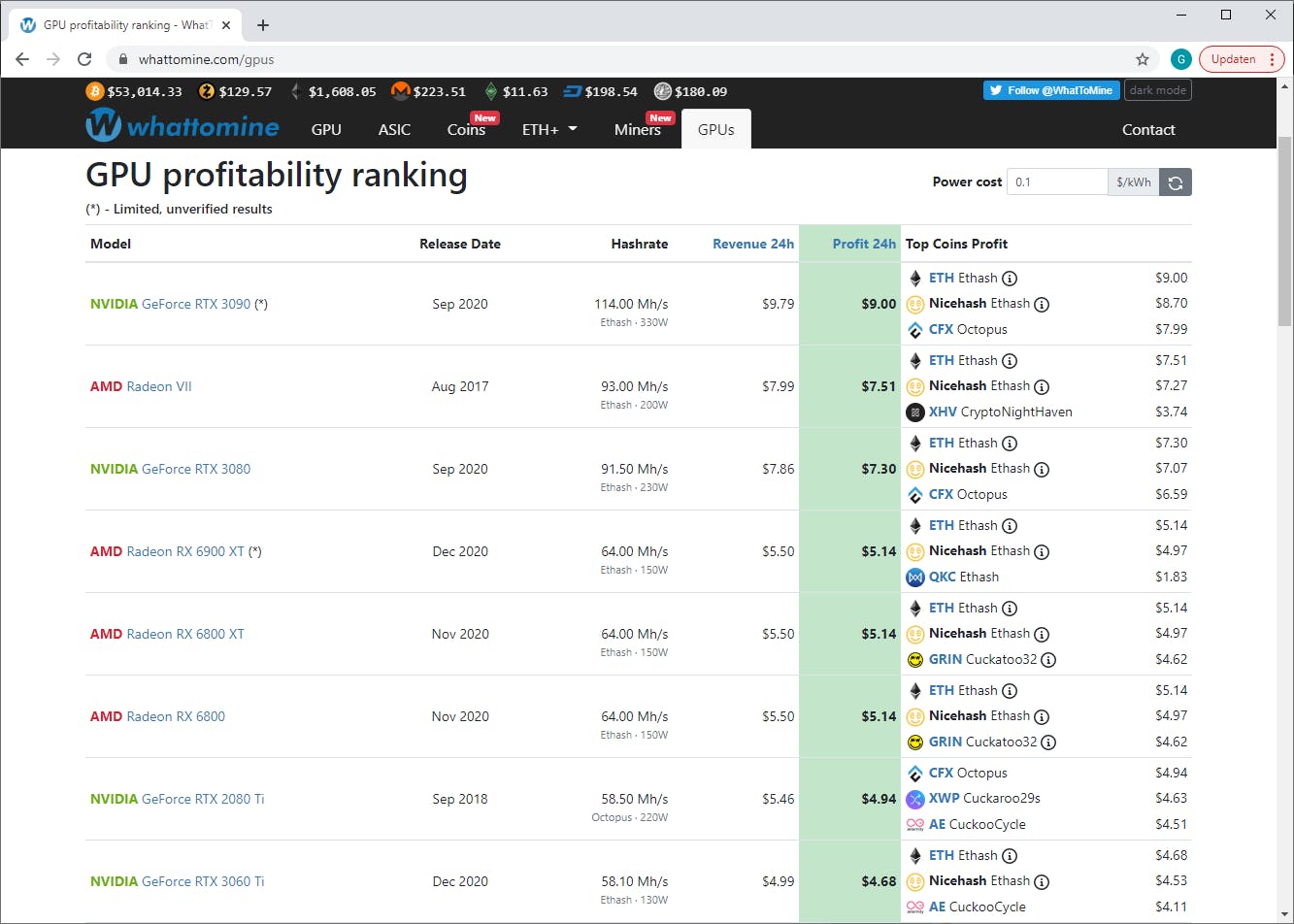Click Nicehash info icon in the $8.70 row

(x=1042, y=304)
